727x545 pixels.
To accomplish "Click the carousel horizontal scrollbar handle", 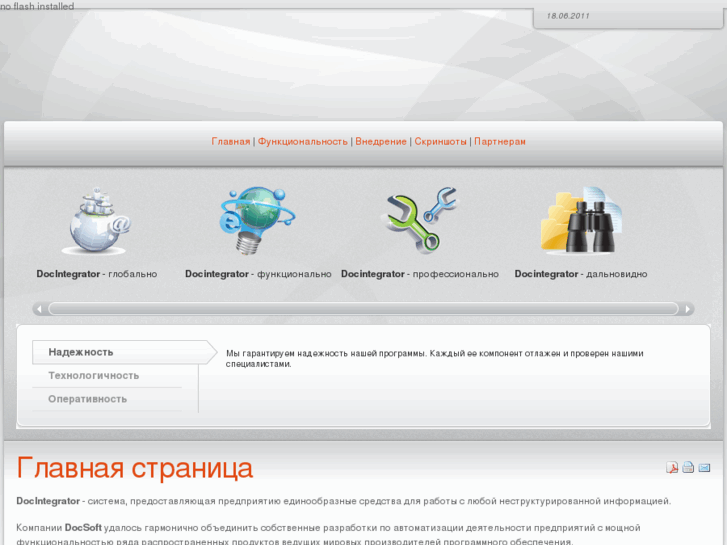I will click(364, 309).
